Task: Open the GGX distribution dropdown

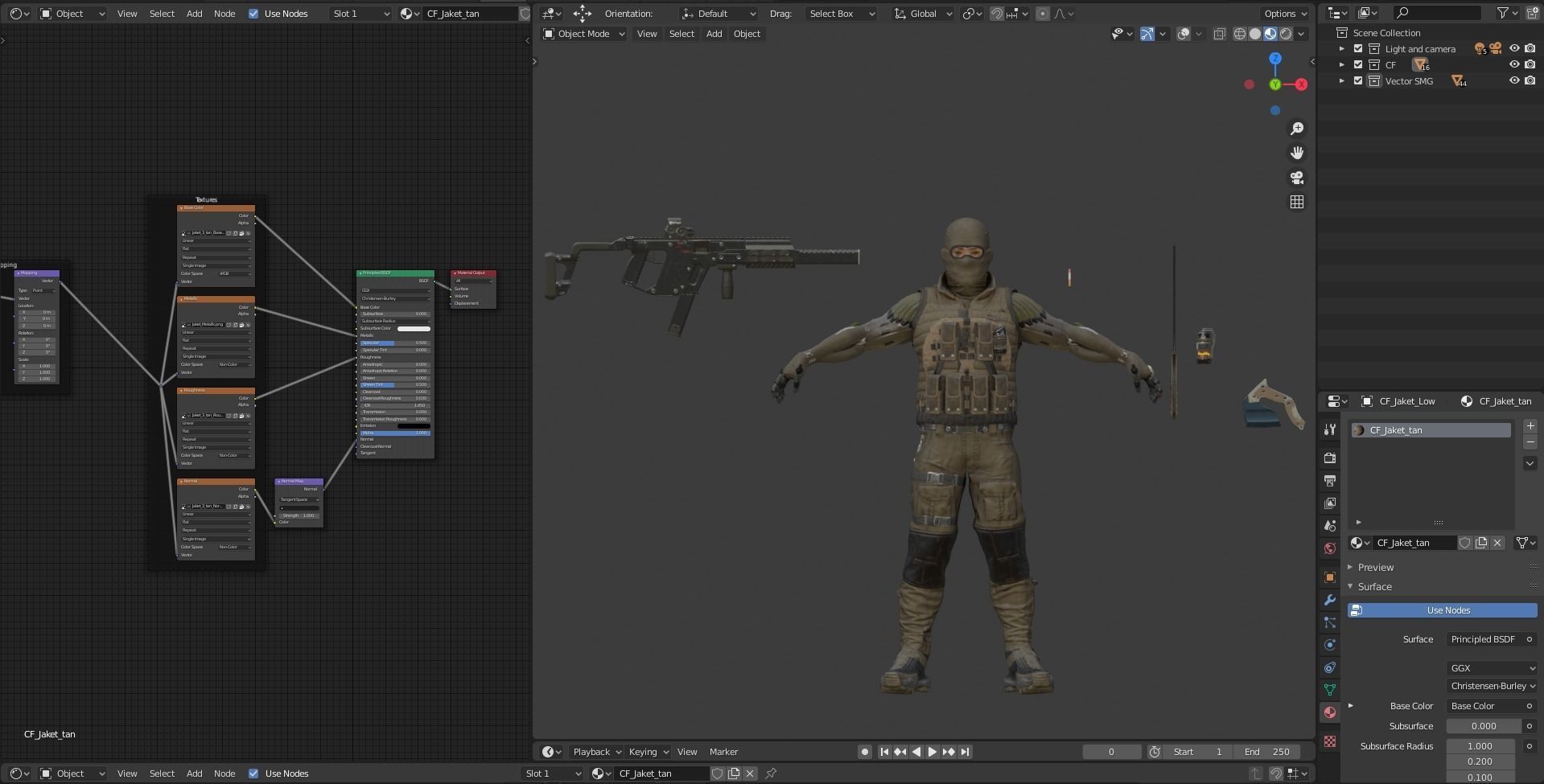Action: point(1492,668)
